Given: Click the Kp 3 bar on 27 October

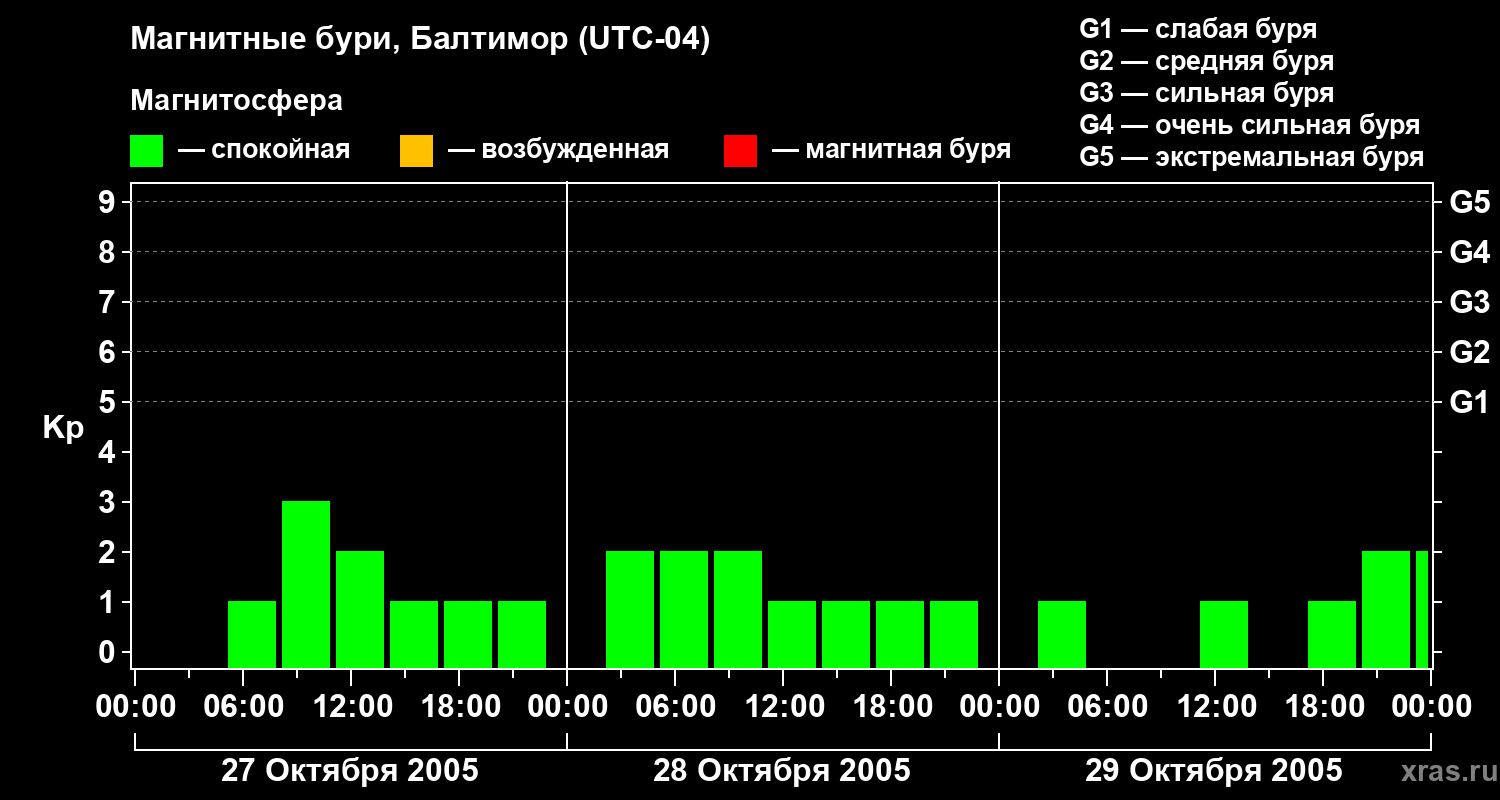Looking at the screenshot, I should (x=306, y=584).
